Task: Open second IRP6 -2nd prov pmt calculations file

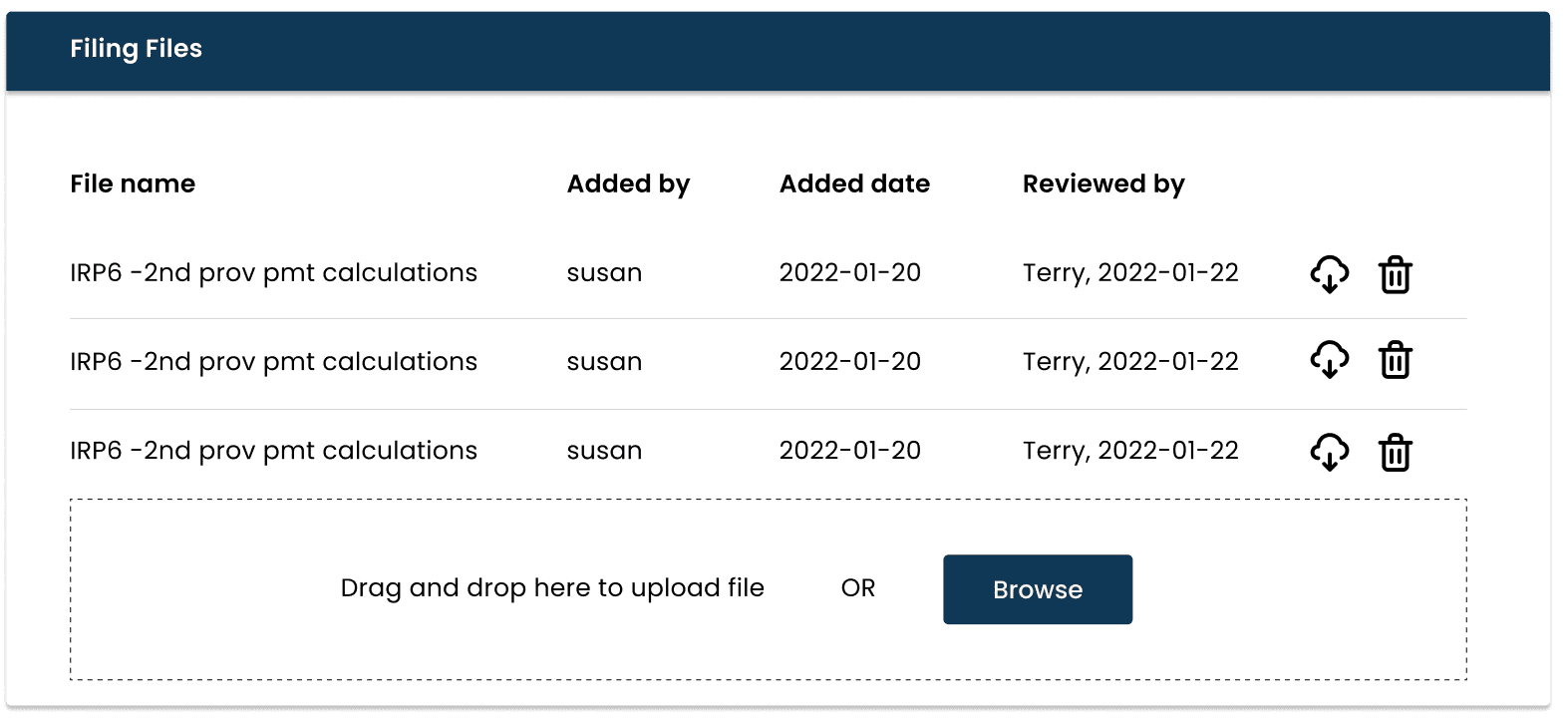Action: pyautogui.click(x=273, y=362)
